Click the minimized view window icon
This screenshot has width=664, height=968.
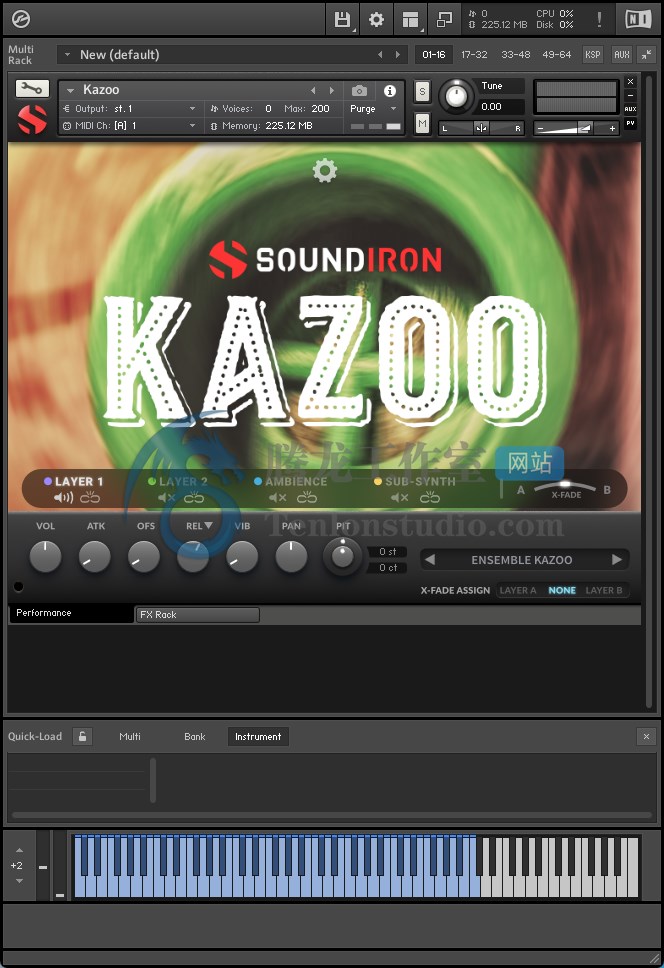[x=444, y=19]
